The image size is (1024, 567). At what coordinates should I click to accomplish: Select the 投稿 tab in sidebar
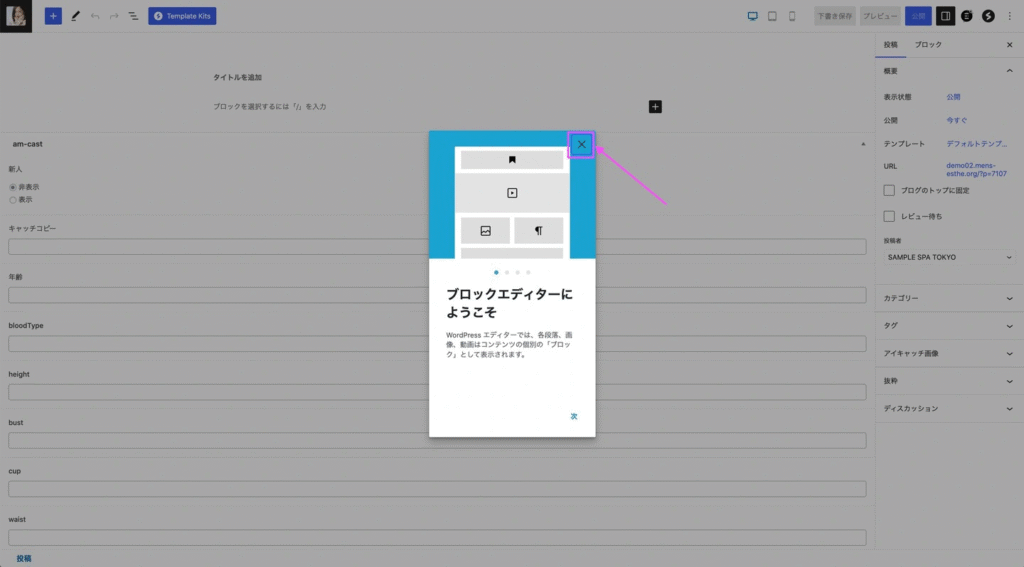[891, 45]
